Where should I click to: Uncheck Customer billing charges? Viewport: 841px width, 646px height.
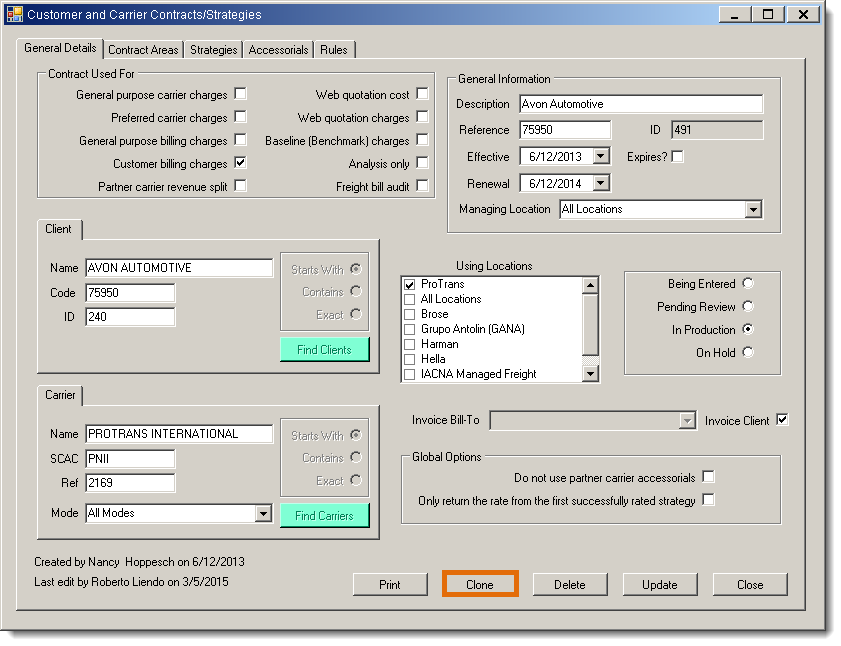[x=240, y=163]
